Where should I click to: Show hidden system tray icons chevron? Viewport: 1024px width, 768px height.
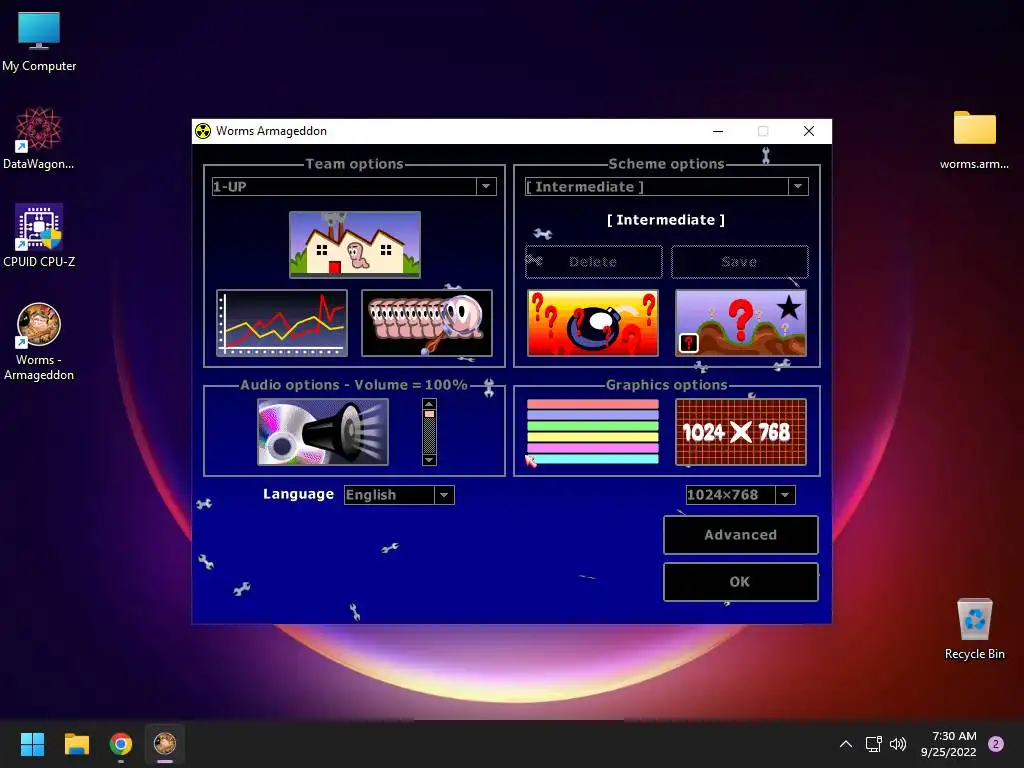pyautogui.click(x=846, y=744)
